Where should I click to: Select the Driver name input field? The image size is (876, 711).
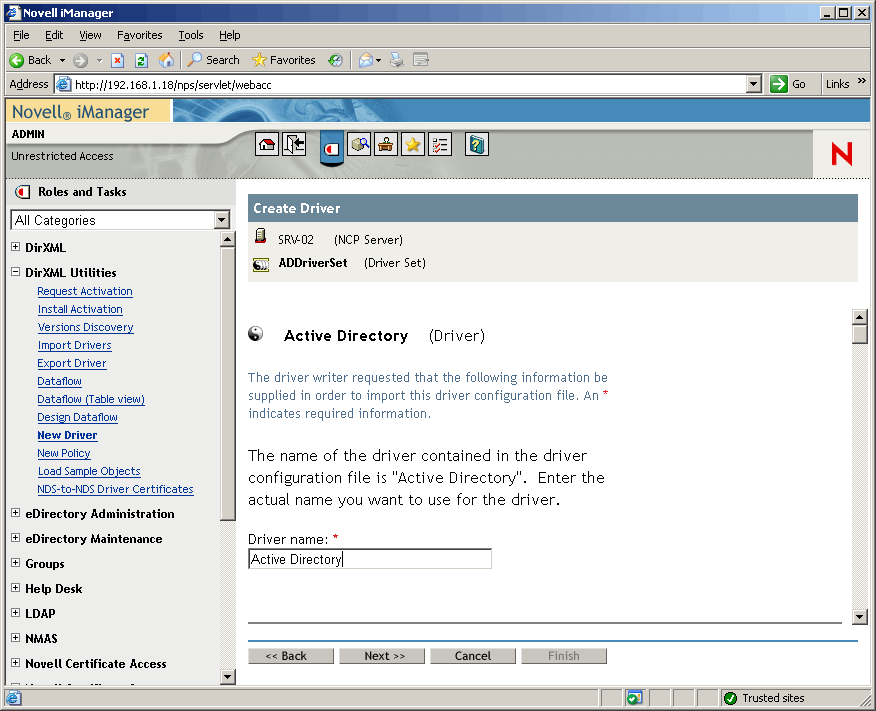pos(369,559)
